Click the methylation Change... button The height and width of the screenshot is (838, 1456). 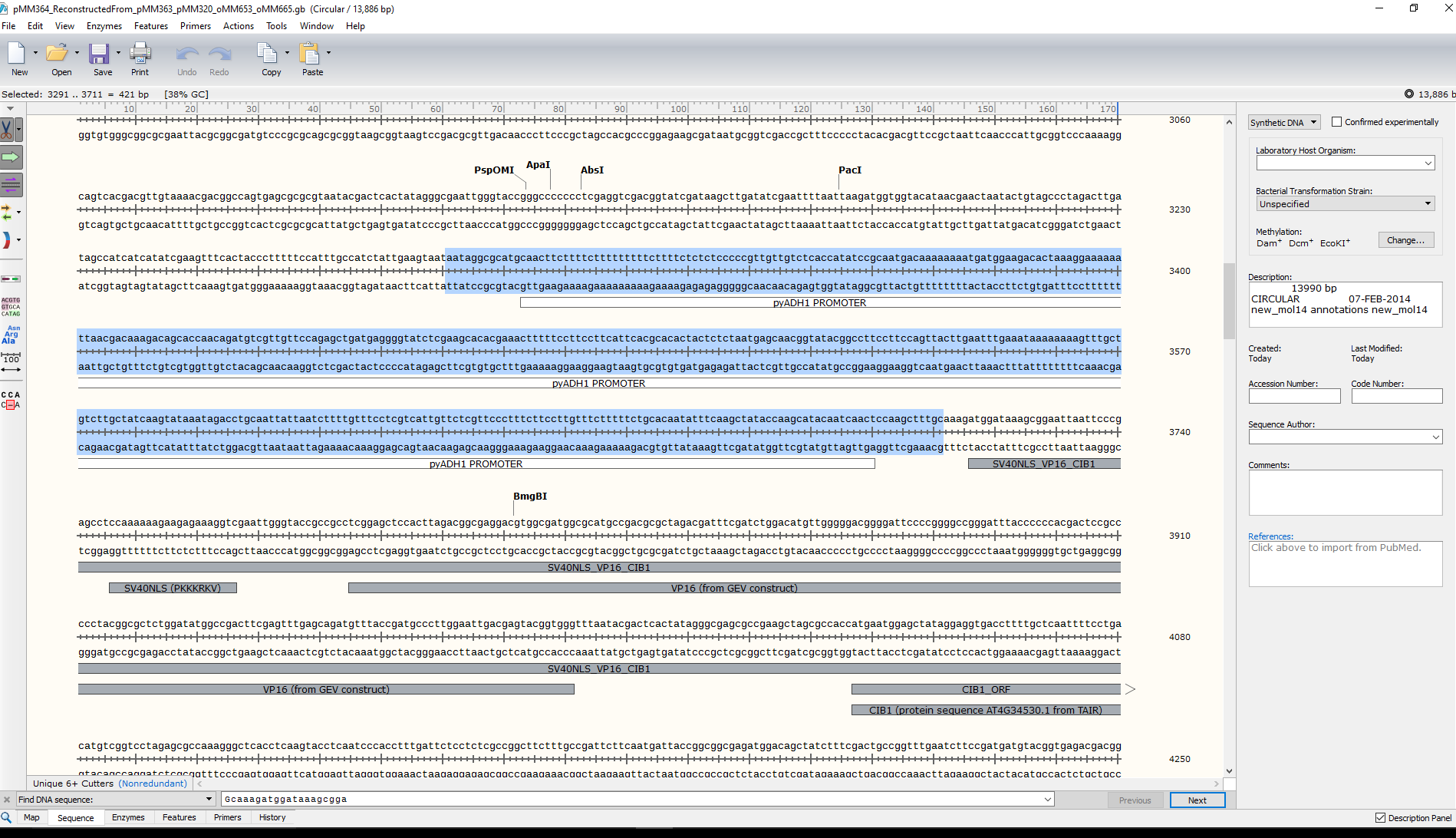(1405, 240)
